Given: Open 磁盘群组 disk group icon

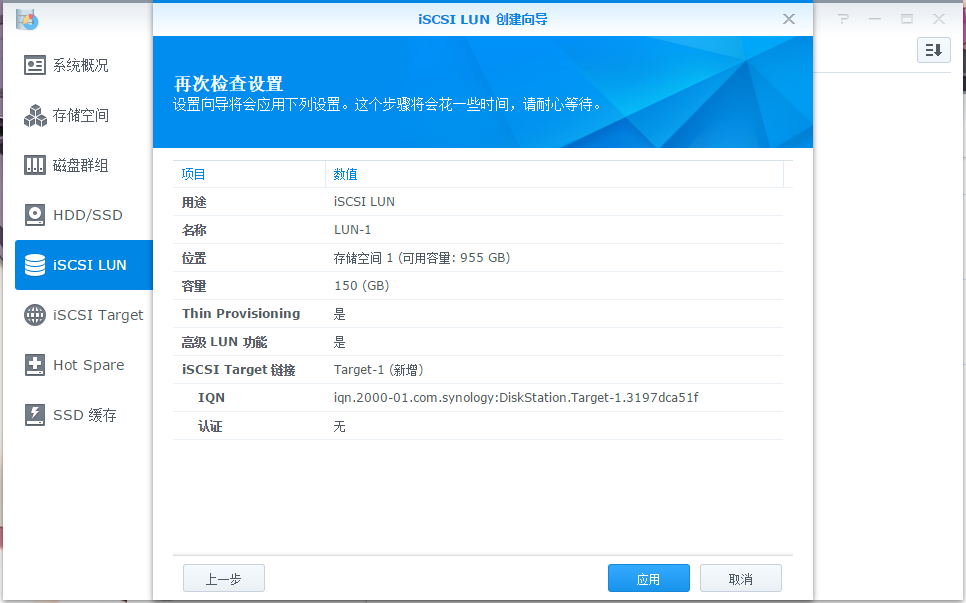Looking at the screenshot, I should [x=36, y=165].
